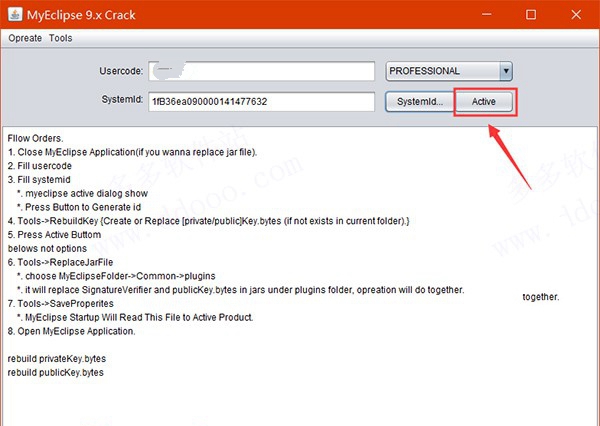Click the Active button
Screen dimensions: 600x426
[x=484, y=102]
